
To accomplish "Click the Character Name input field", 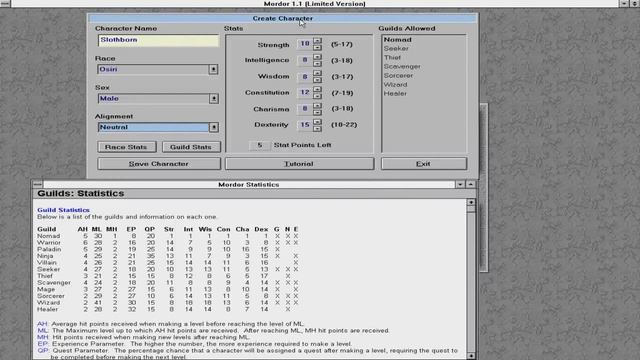I will point(158,40).
